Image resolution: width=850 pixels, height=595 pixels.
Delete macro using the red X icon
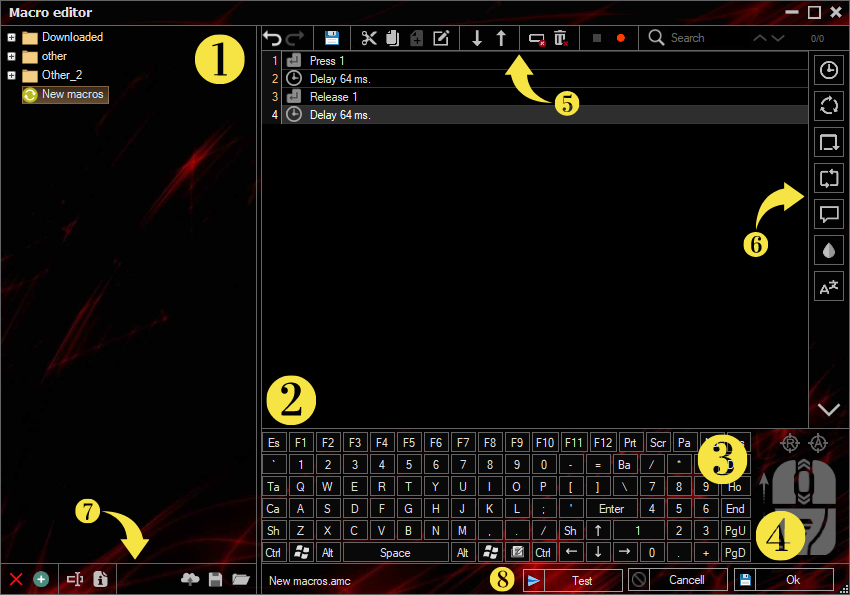pyautogui.click(x=16, y=579)
